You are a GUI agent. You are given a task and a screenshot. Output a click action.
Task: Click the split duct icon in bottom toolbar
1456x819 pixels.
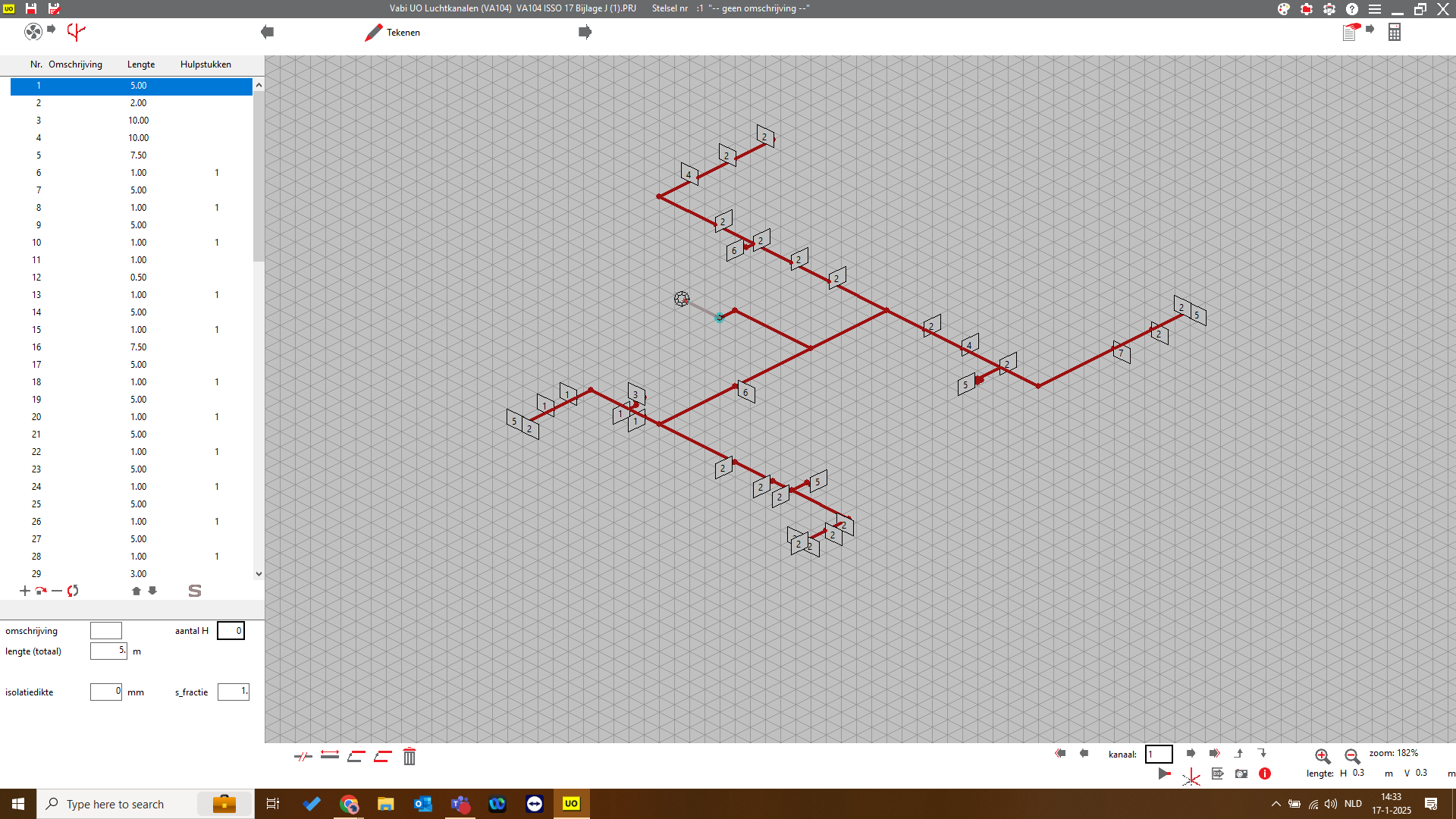click(303, 756)
